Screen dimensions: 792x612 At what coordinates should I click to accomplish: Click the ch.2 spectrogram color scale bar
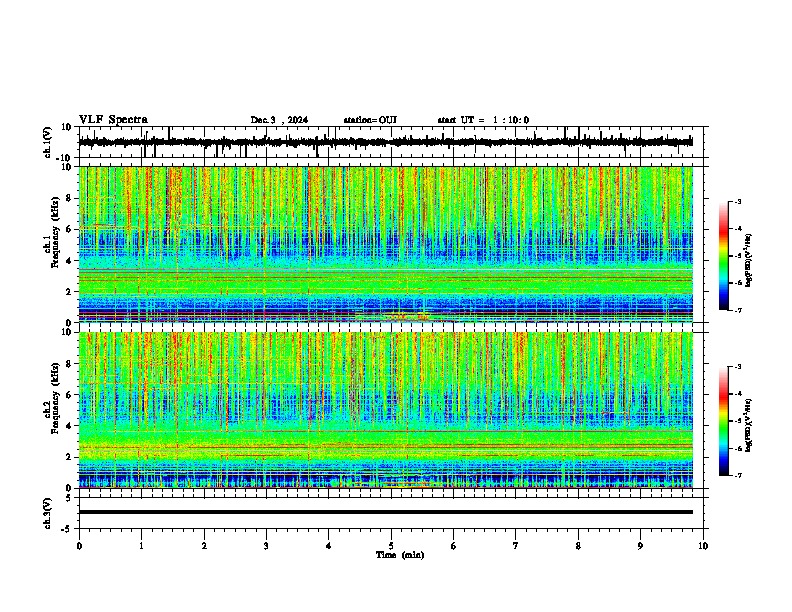coord(724,421)
